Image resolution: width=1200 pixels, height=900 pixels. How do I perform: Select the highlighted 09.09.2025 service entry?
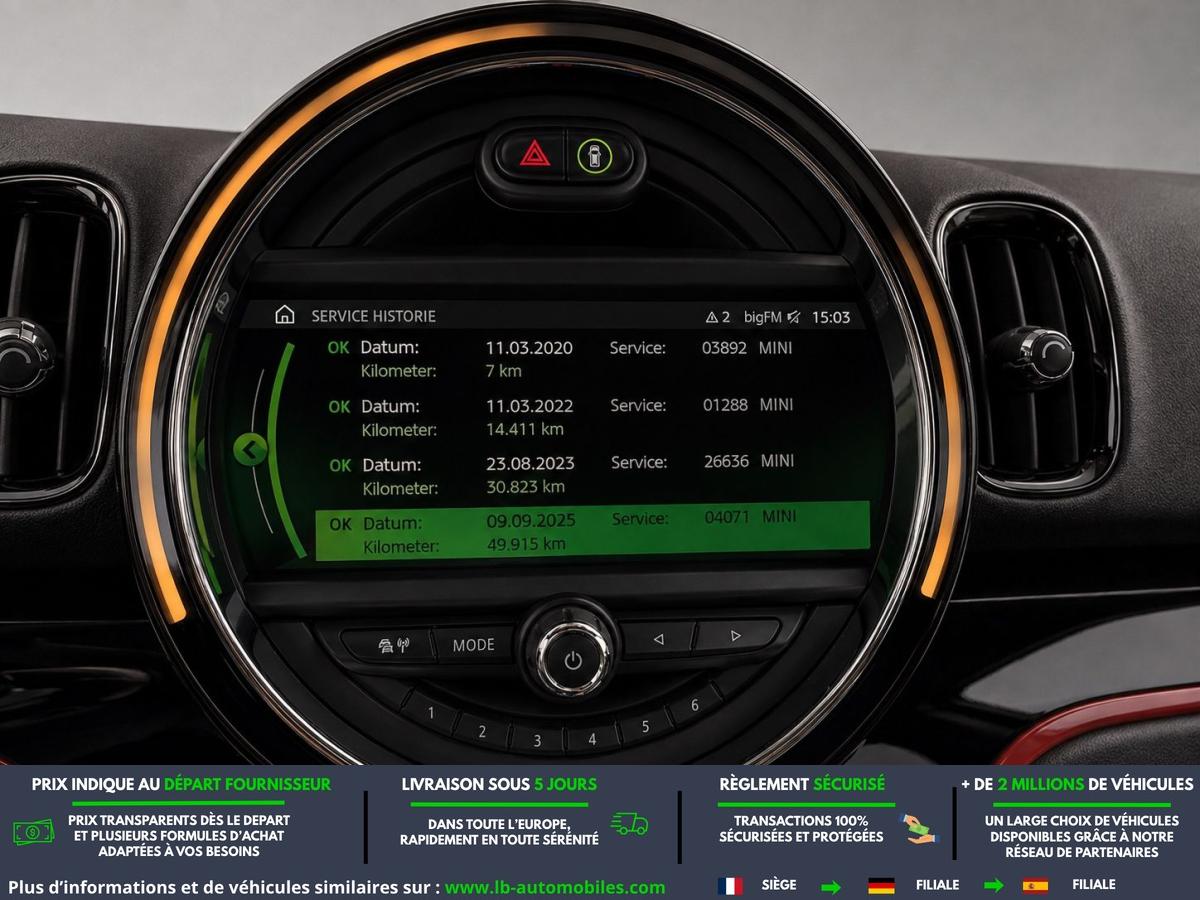tap(592, 532)
